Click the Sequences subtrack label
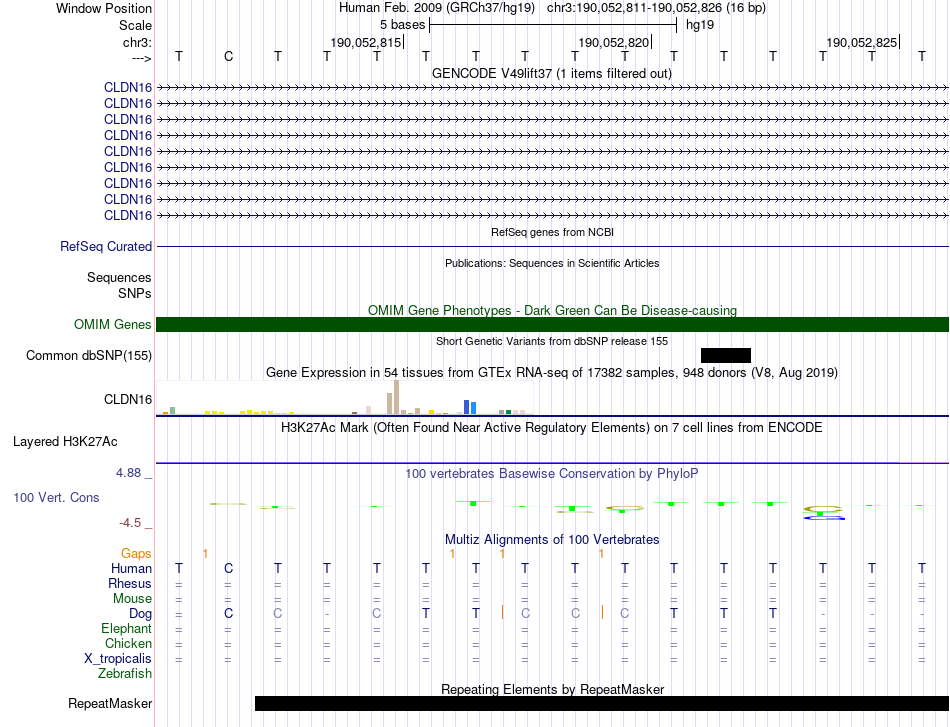Image resolution: width=950 pixels, height=727 pixels. [119, 277]
